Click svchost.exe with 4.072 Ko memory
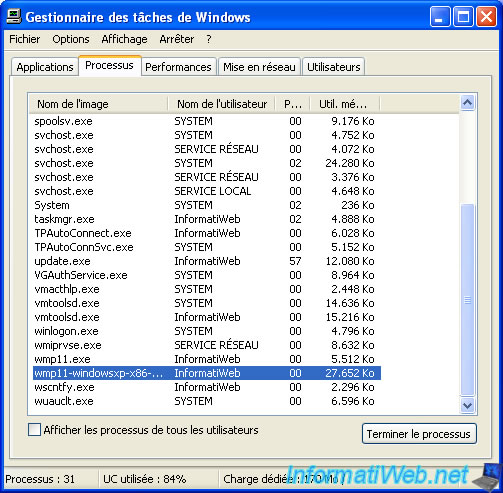Image resolution: width=503 pixels, height=493 pixels. coord(207,149)
